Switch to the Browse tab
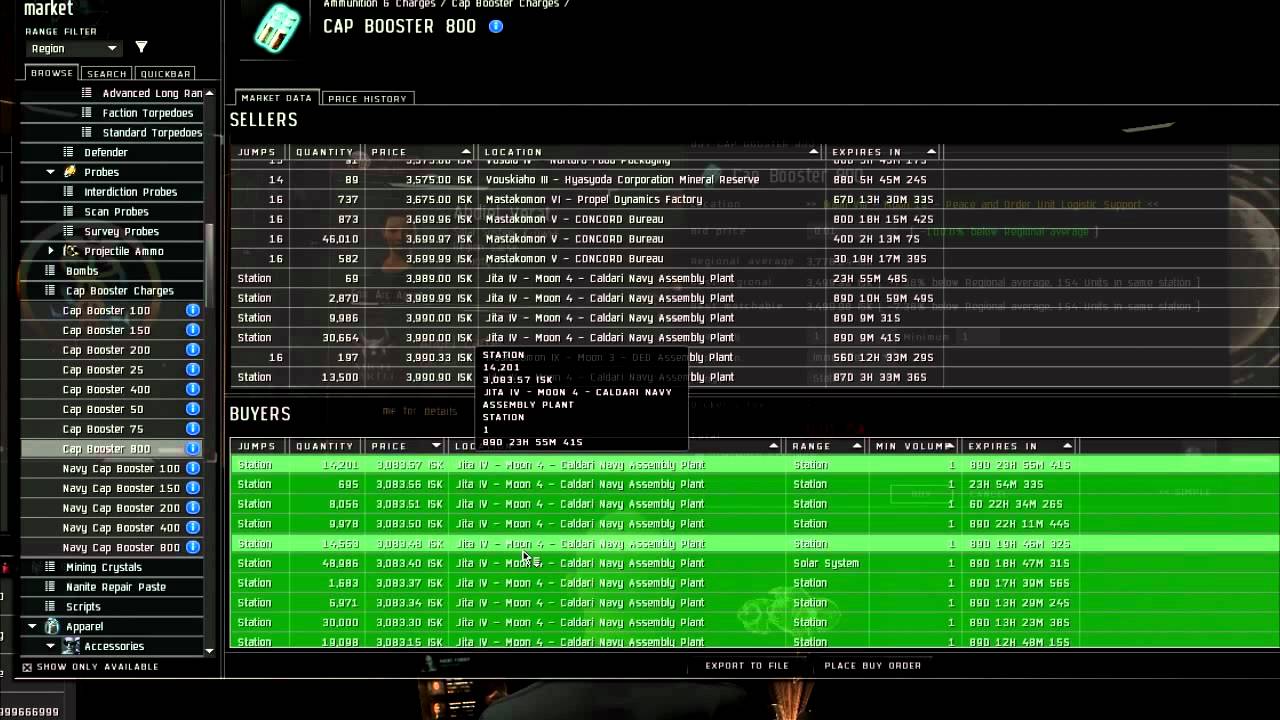The height and width of the screenshot is (720, 1280). click(x=52, y=73)
